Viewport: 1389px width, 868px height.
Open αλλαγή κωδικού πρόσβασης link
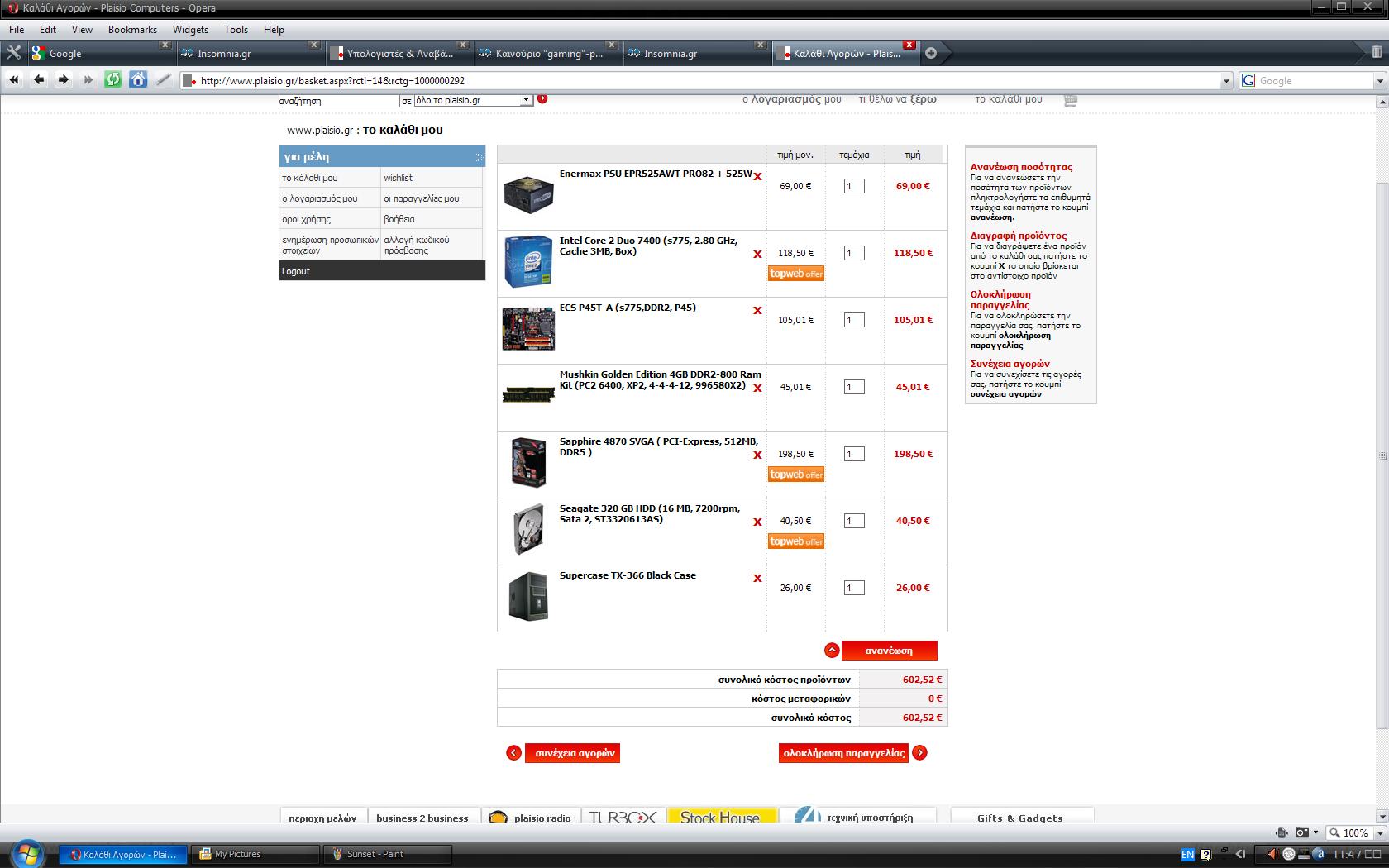coord(417,245)
